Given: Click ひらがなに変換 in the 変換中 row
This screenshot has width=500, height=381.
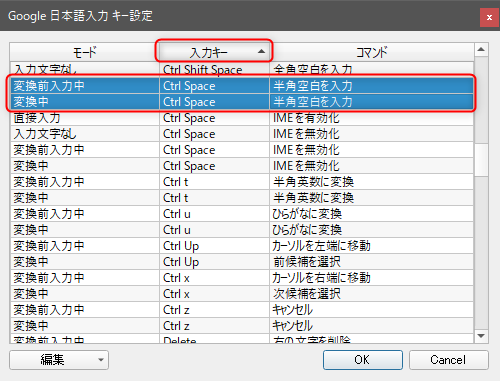Looking at the screenshot, I should (371, 230).
